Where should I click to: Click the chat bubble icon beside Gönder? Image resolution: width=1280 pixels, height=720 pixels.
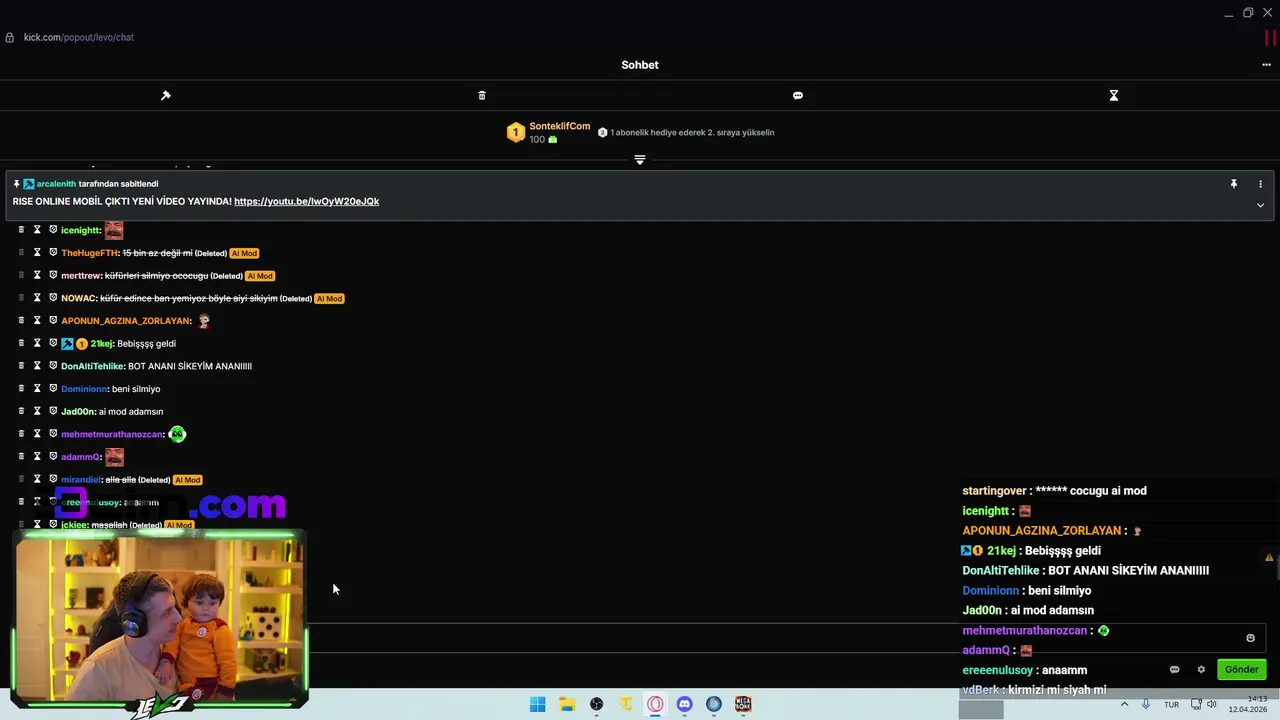pyautogui.click(x=1174, y=670)
